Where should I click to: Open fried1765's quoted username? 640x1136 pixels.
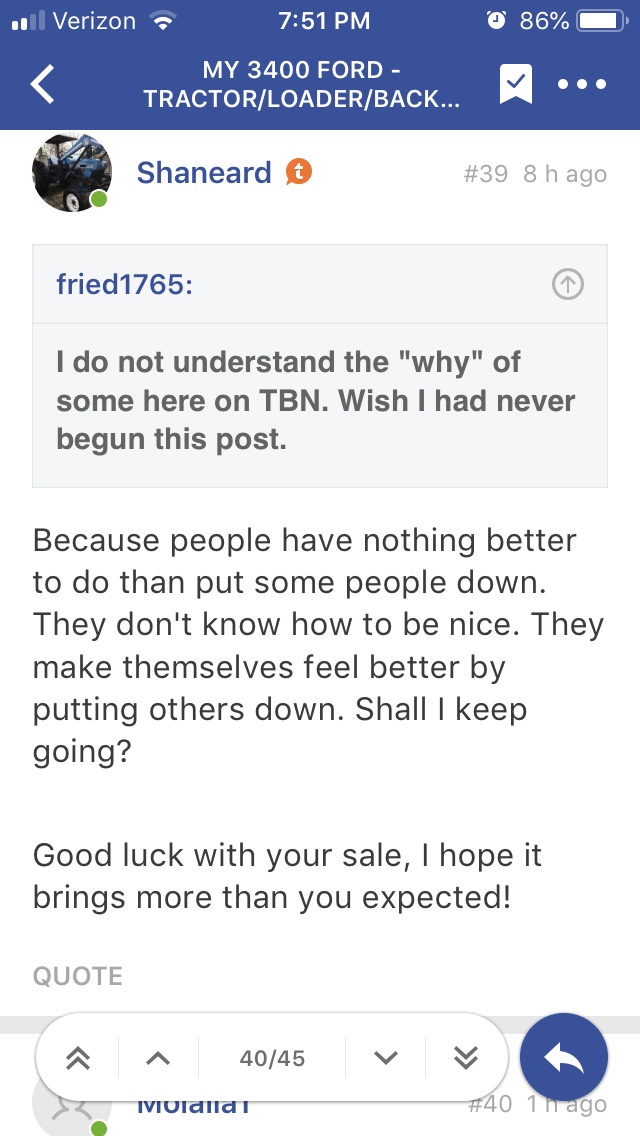124,285
